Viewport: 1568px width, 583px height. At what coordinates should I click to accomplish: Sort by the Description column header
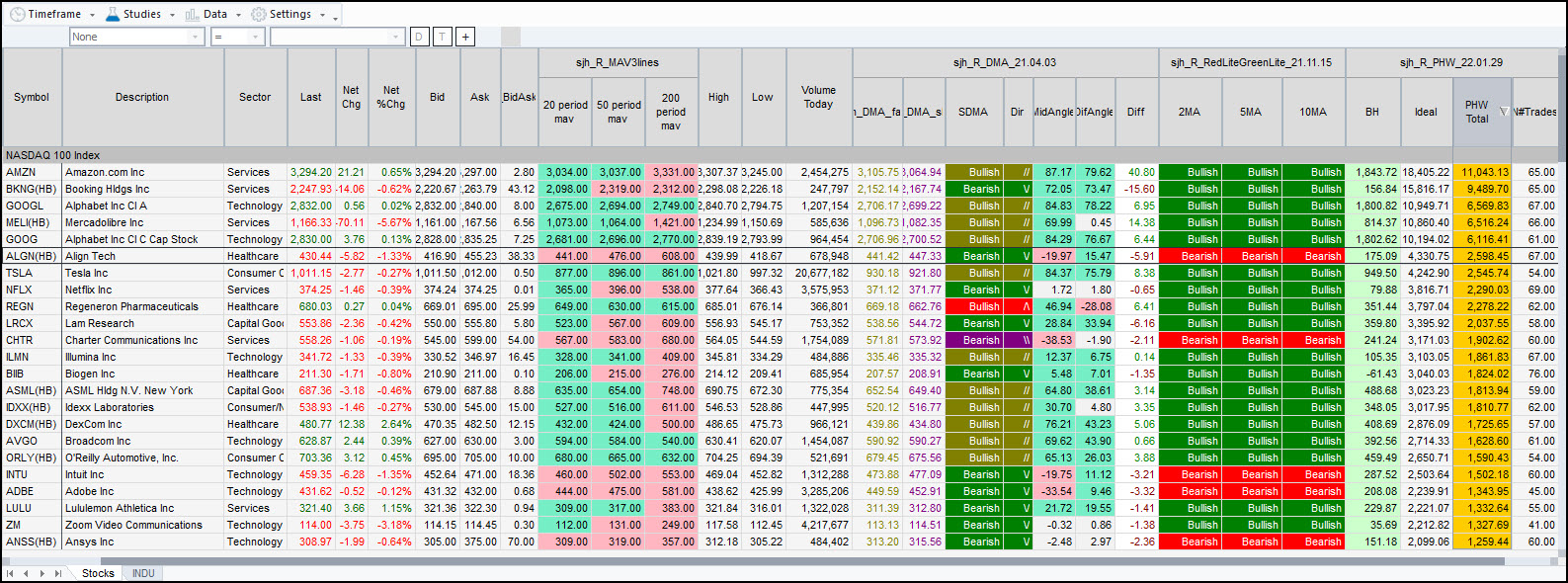pyautogui.click(x=142, y=97)
